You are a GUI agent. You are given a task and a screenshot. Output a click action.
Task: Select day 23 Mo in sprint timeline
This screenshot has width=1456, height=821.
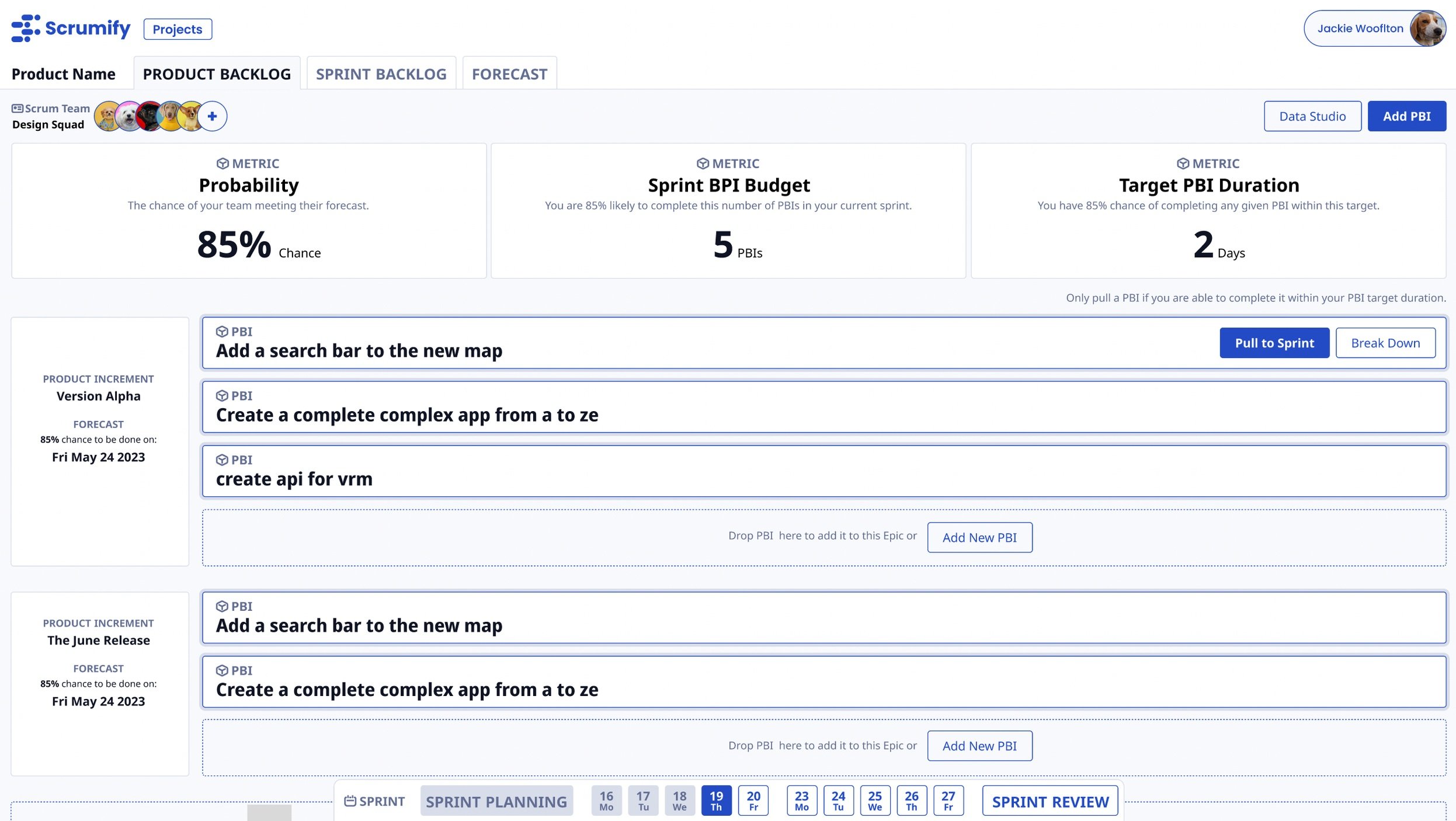801,801
